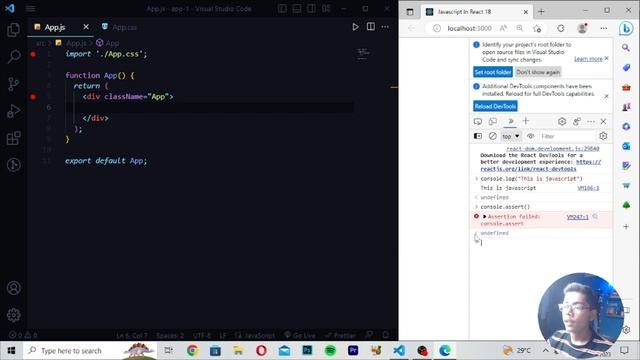Open the top JavaScript context dropdown
Image resolution: width=640 pixels, height=360 pixels.
click(x=511, y=136)
